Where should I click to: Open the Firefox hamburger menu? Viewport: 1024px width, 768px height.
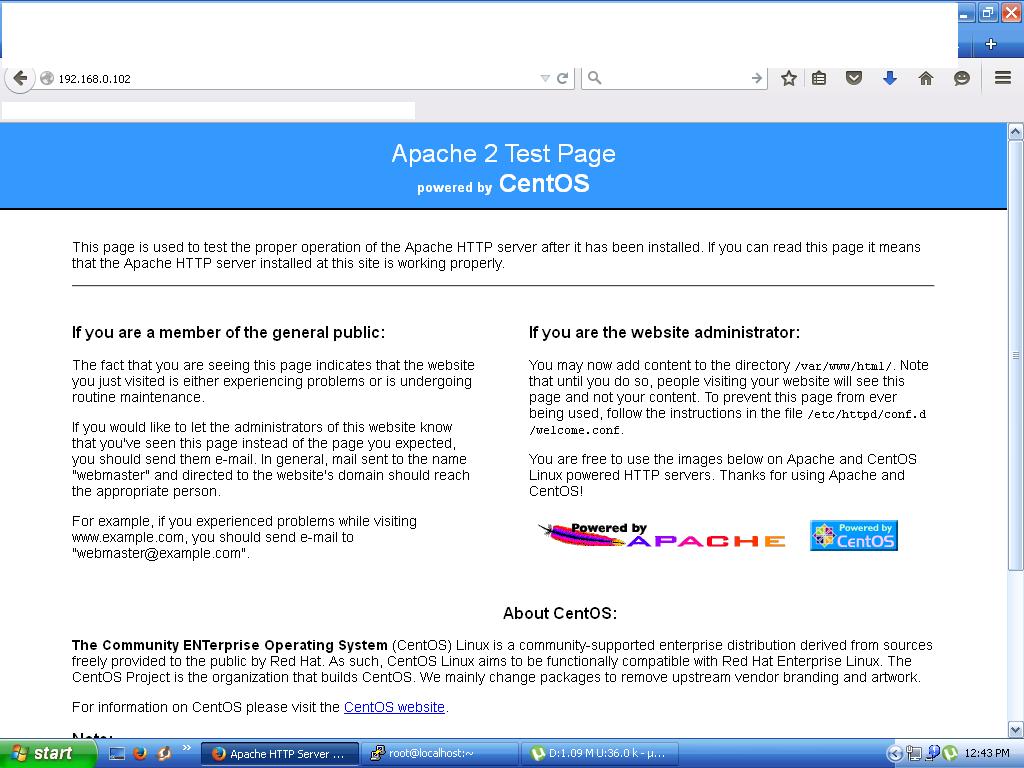(x=1003, y=78)
